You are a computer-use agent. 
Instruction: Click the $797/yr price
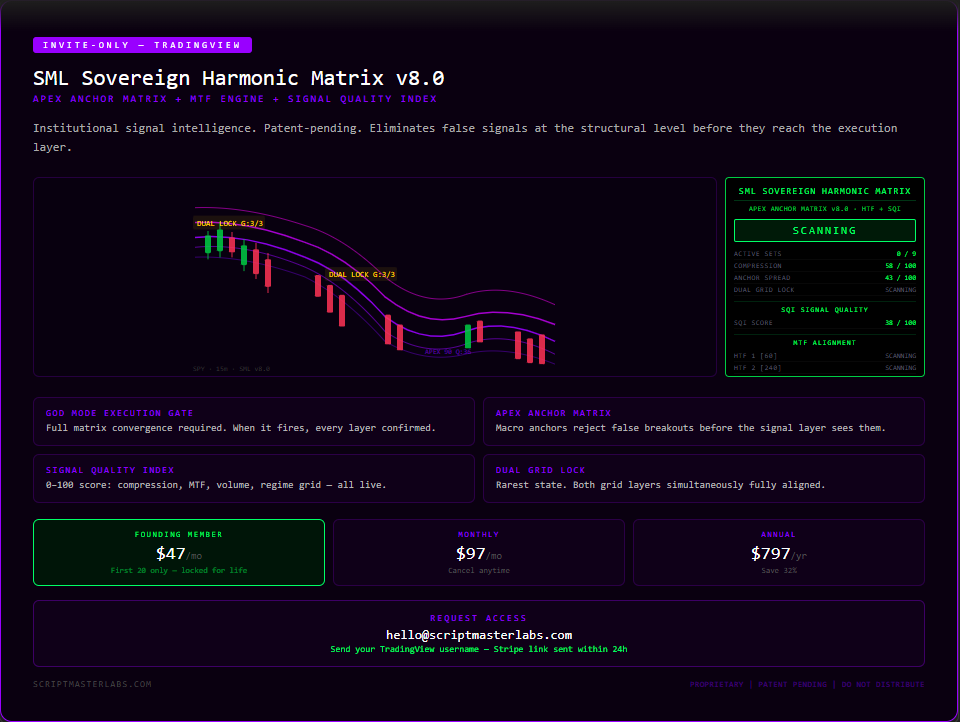(779, 554)
